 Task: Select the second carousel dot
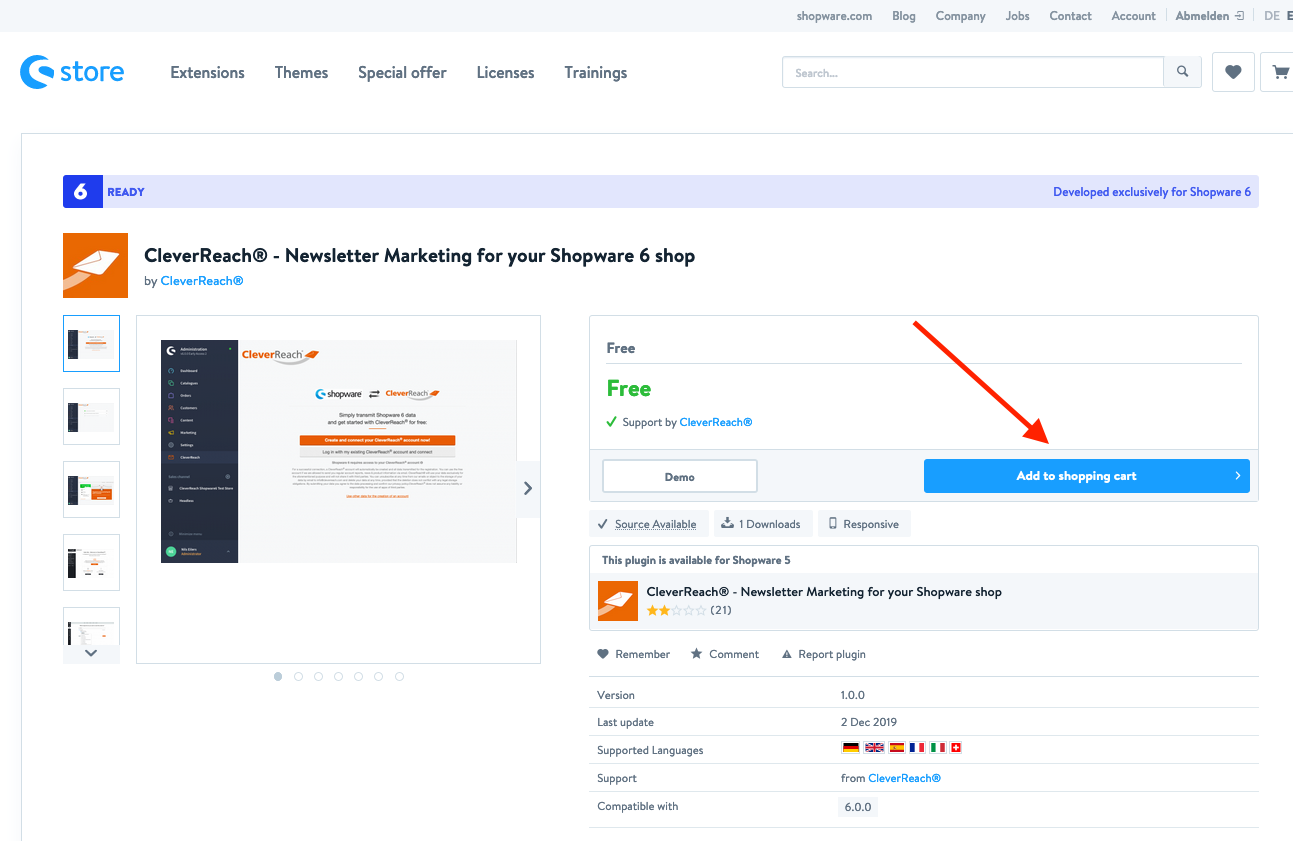[x=298, y=677]
